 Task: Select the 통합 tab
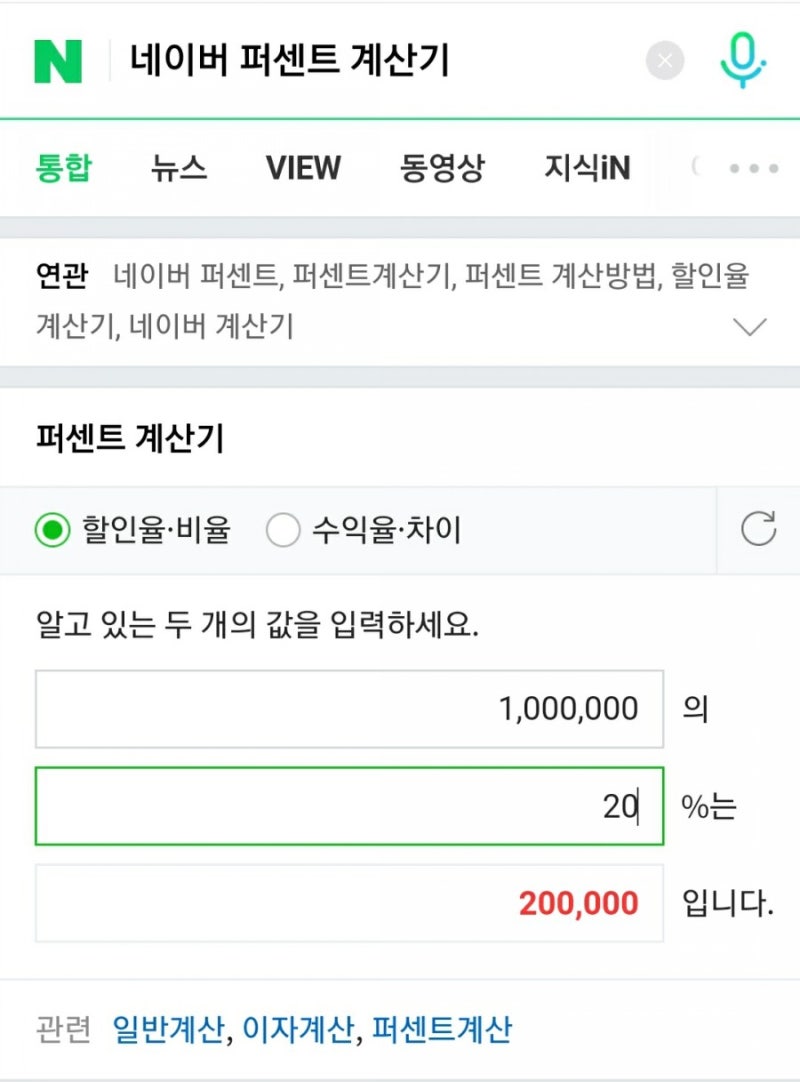pos(64,168)
